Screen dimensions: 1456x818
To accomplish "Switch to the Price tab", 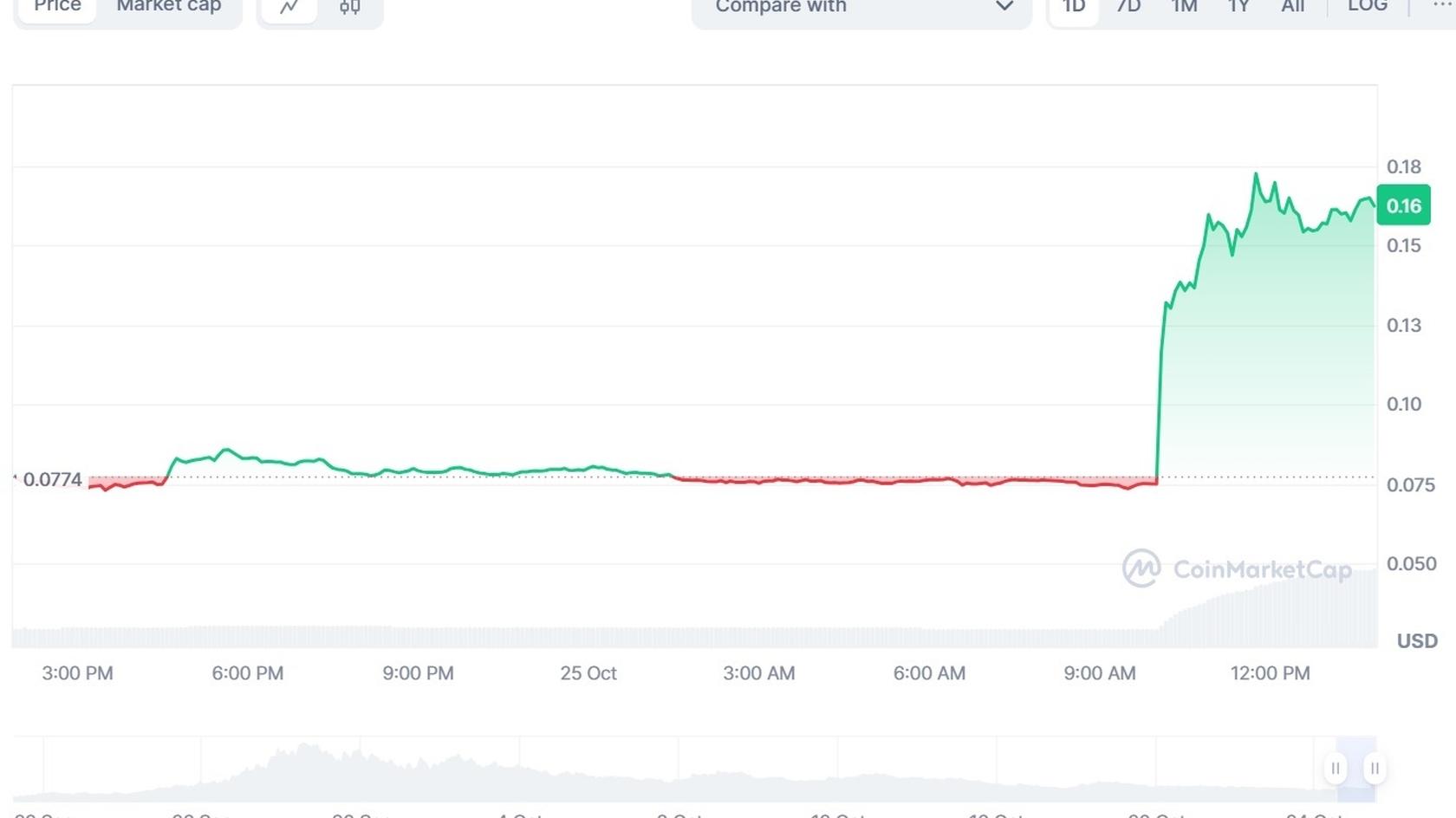I will coord(57,7).
